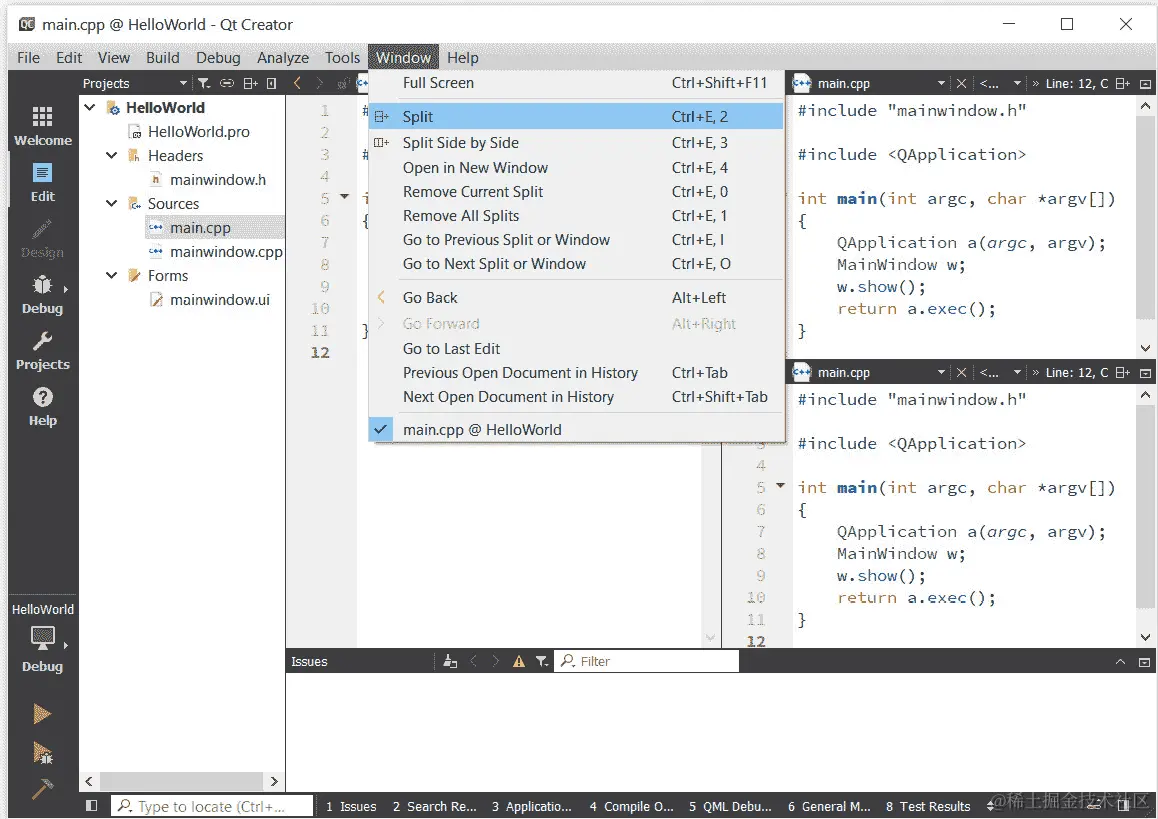Viewport: 1158px width, 819px height.
Task: Open the 2 Search Results tab
Action: 434,806
